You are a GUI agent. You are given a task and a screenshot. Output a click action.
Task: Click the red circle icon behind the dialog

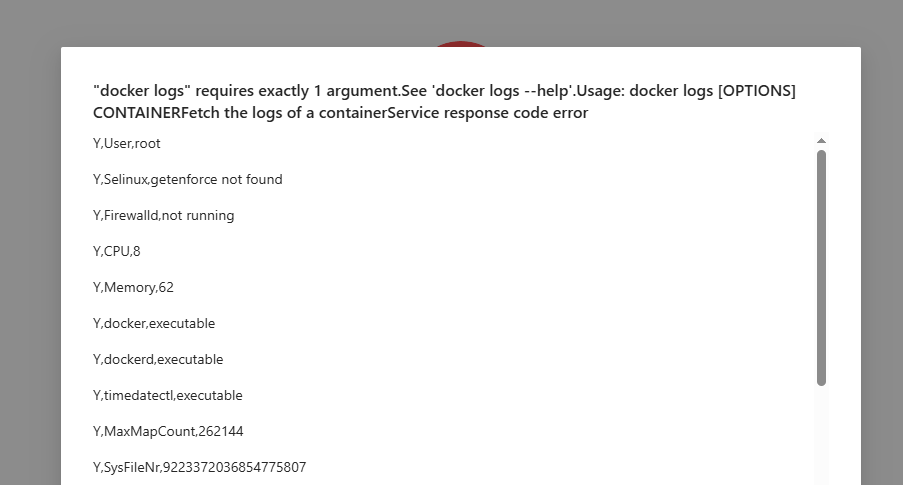click(460, 43)
